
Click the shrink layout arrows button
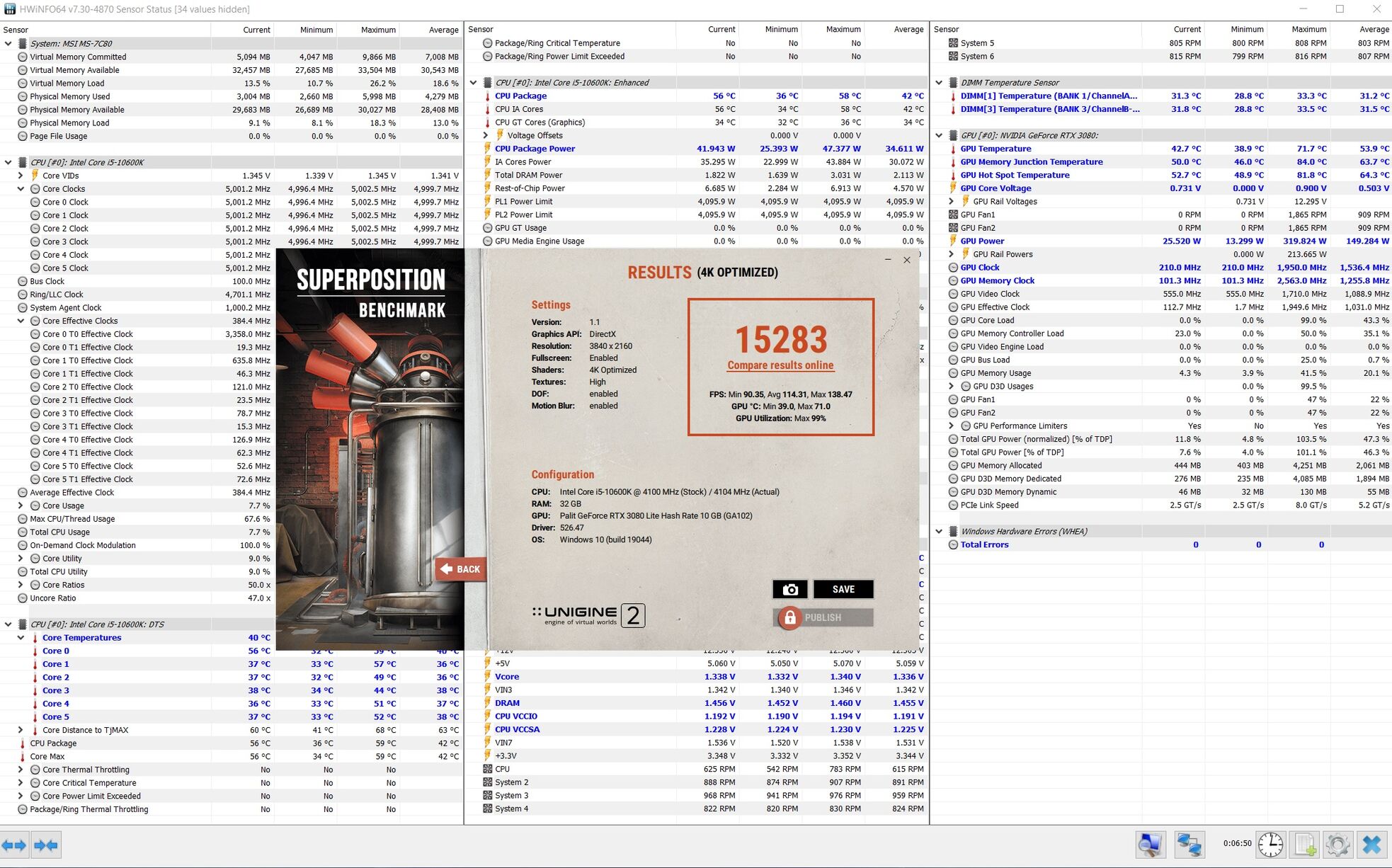(46, 845)
